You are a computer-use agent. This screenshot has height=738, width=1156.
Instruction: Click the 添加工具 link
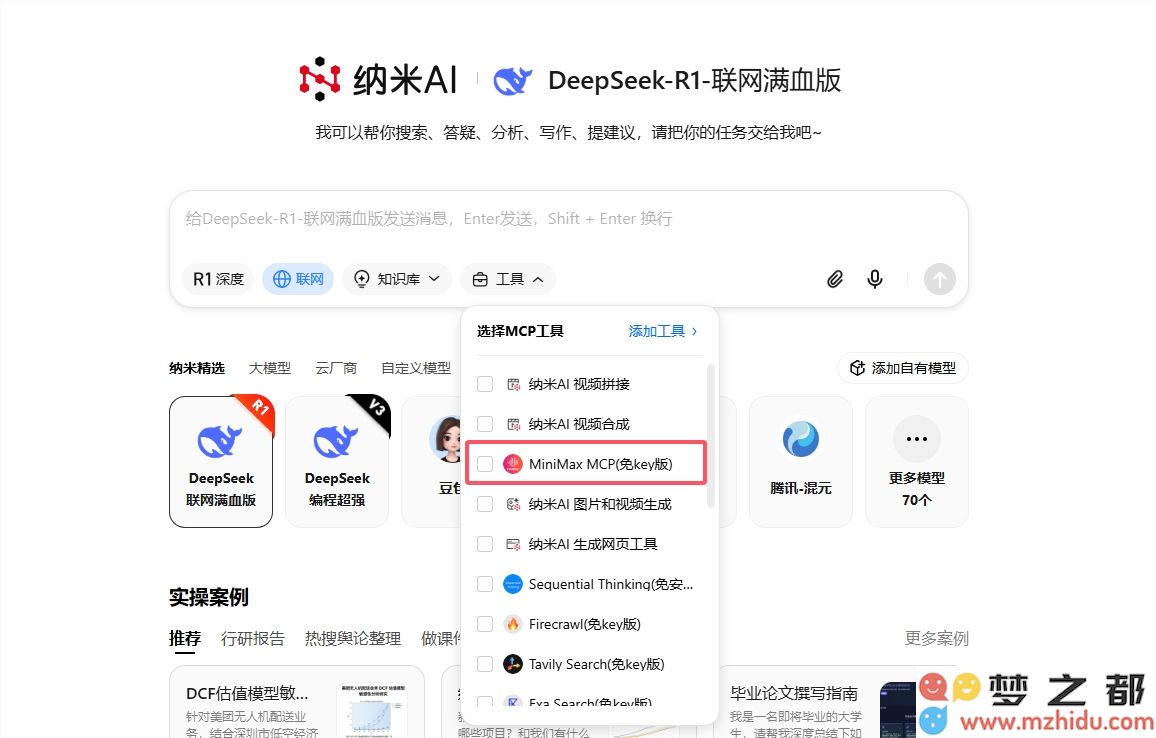tap(663, 331)
